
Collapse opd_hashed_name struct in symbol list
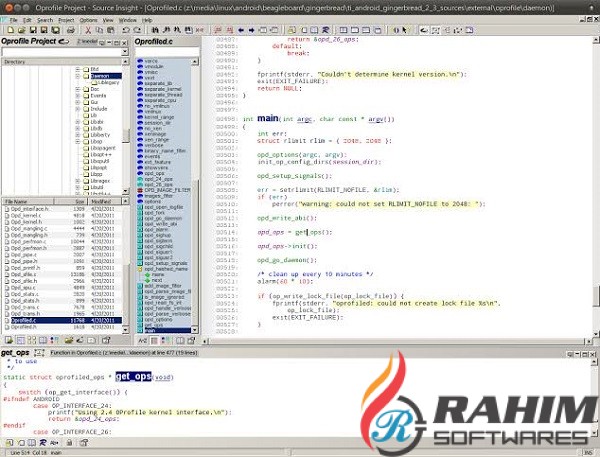click(x=140, y=269)
